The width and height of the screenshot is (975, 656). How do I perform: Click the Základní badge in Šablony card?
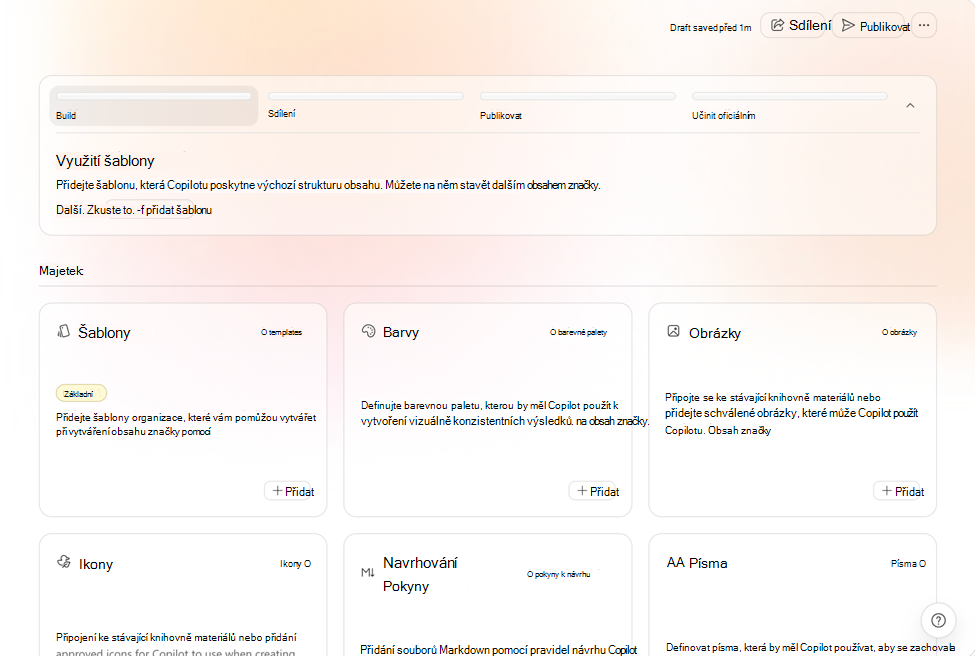point(81,394)
